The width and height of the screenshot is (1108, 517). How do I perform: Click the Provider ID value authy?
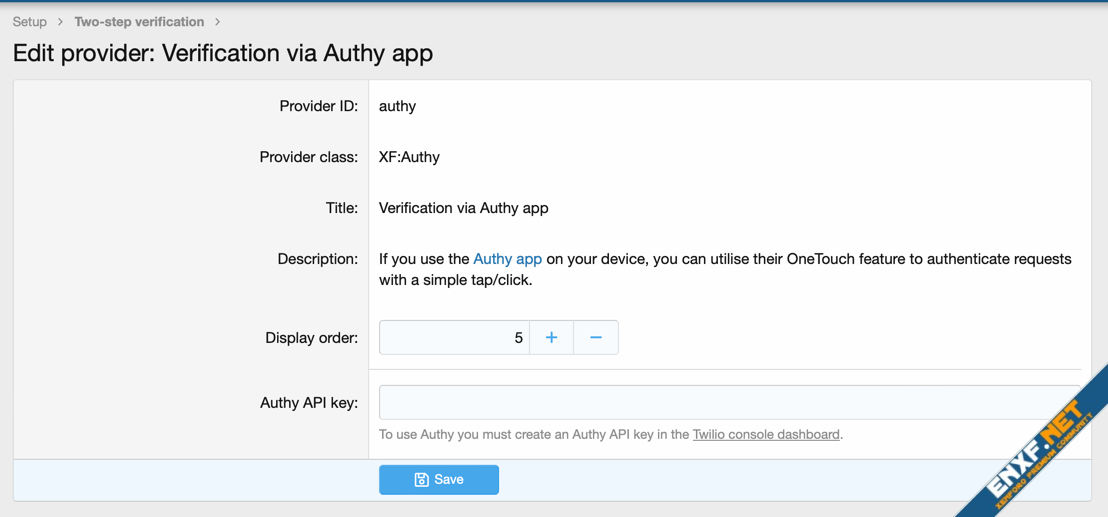(397, 106)
